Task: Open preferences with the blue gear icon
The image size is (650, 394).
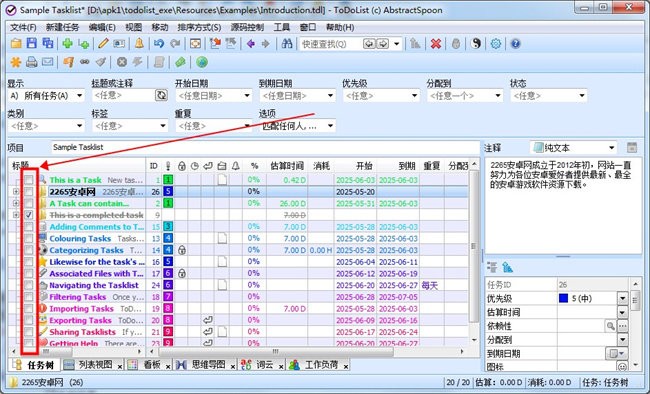Action: tap(496, 44)
